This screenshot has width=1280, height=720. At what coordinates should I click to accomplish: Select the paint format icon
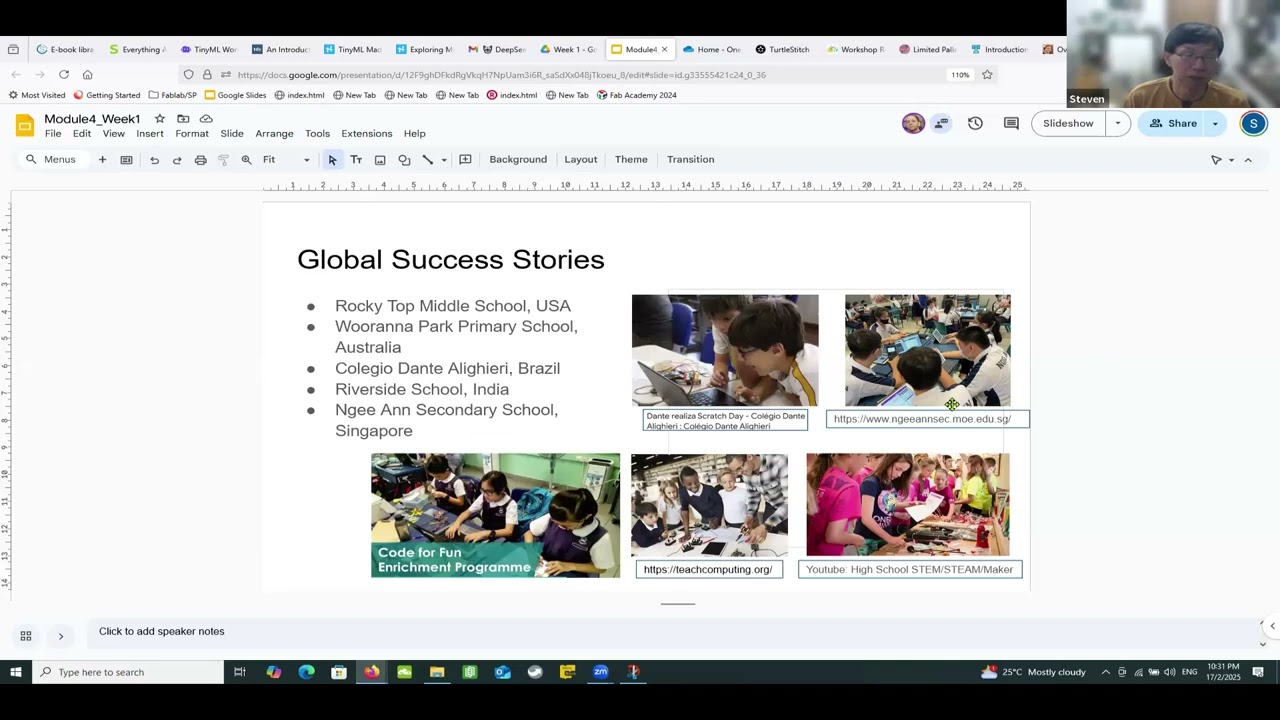pos(223,160)
